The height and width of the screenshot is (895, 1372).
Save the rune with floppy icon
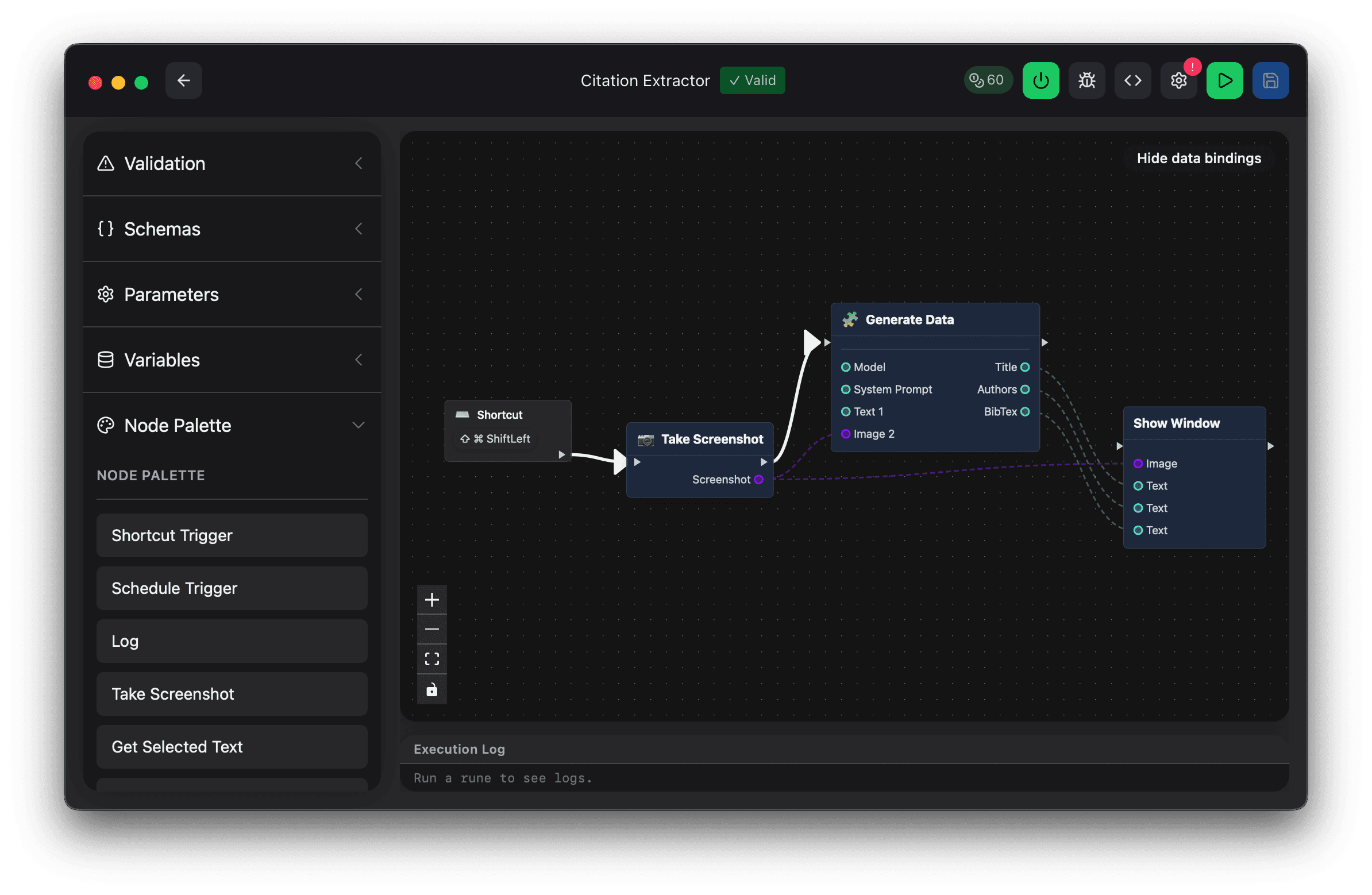click(x=1270, y=80)
